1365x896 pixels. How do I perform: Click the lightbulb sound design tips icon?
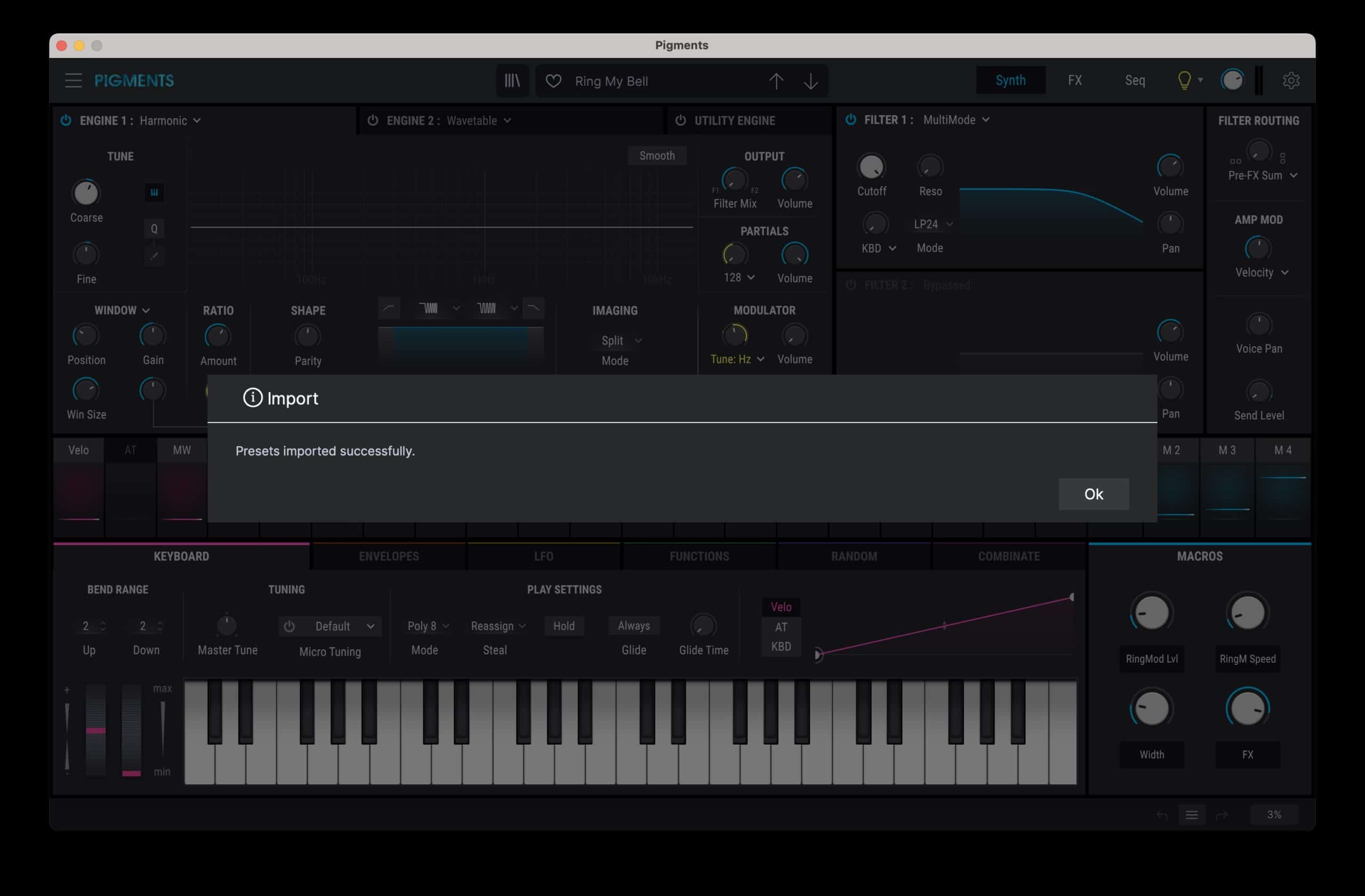pos(1184,80)
